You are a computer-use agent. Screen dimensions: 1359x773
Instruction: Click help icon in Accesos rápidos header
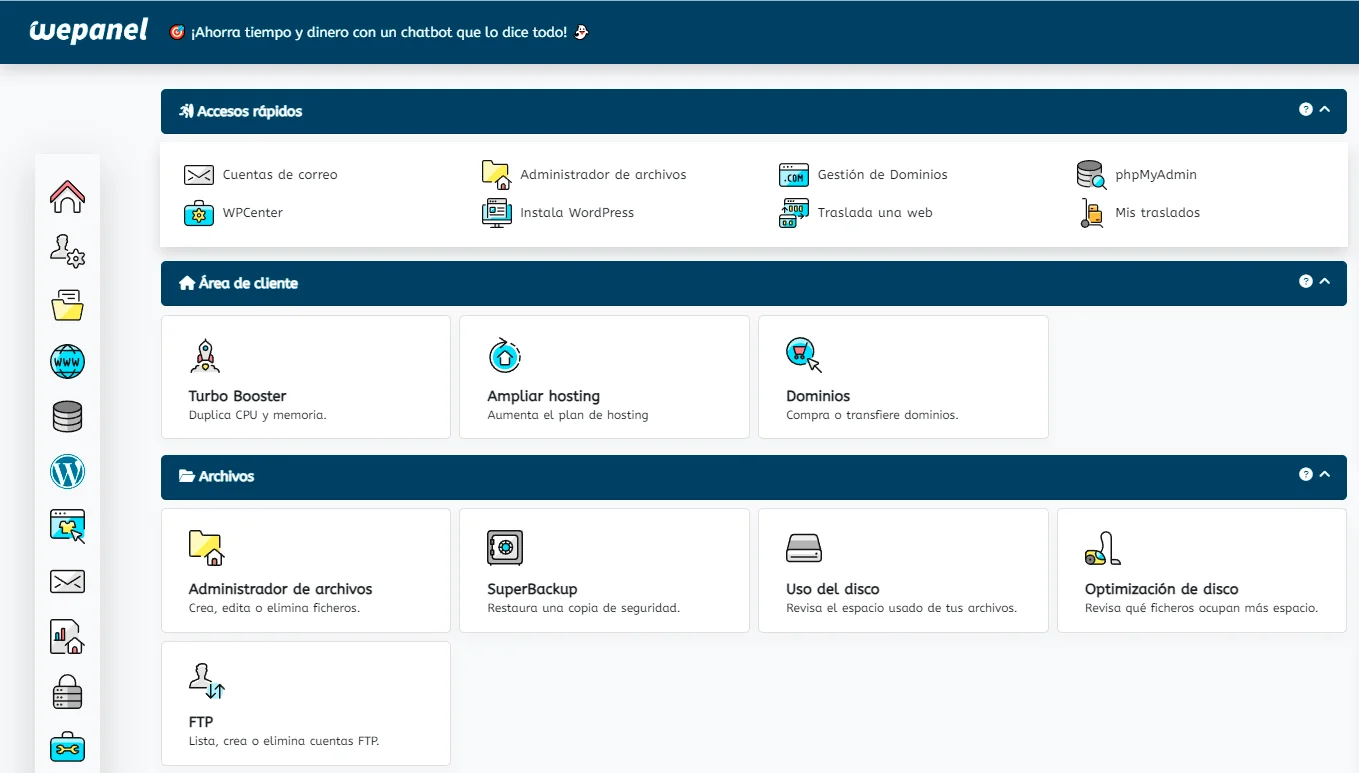1305,110
